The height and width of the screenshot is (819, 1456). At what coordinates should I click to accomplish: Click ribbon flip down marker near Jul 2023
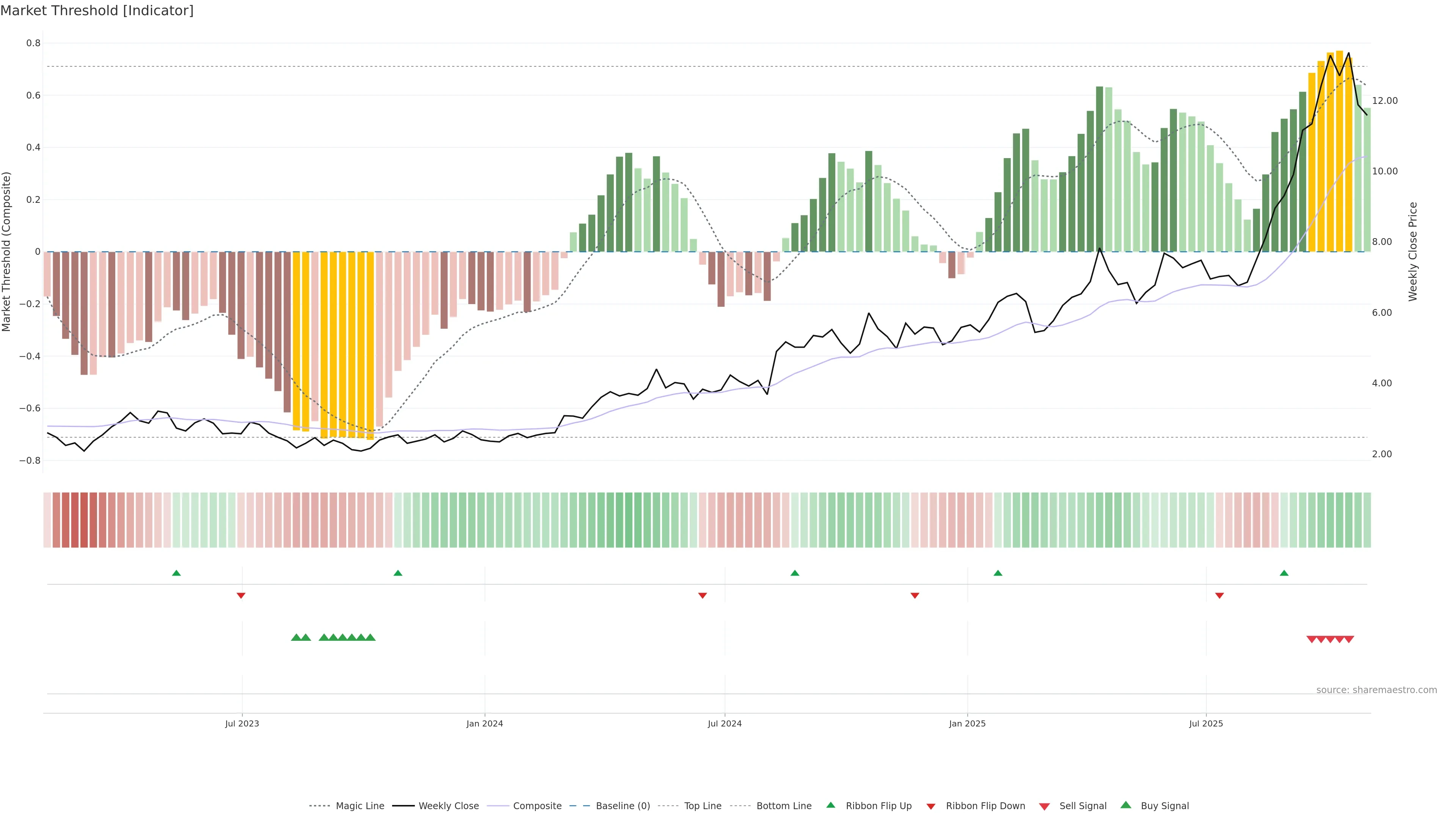pos(241,596)
